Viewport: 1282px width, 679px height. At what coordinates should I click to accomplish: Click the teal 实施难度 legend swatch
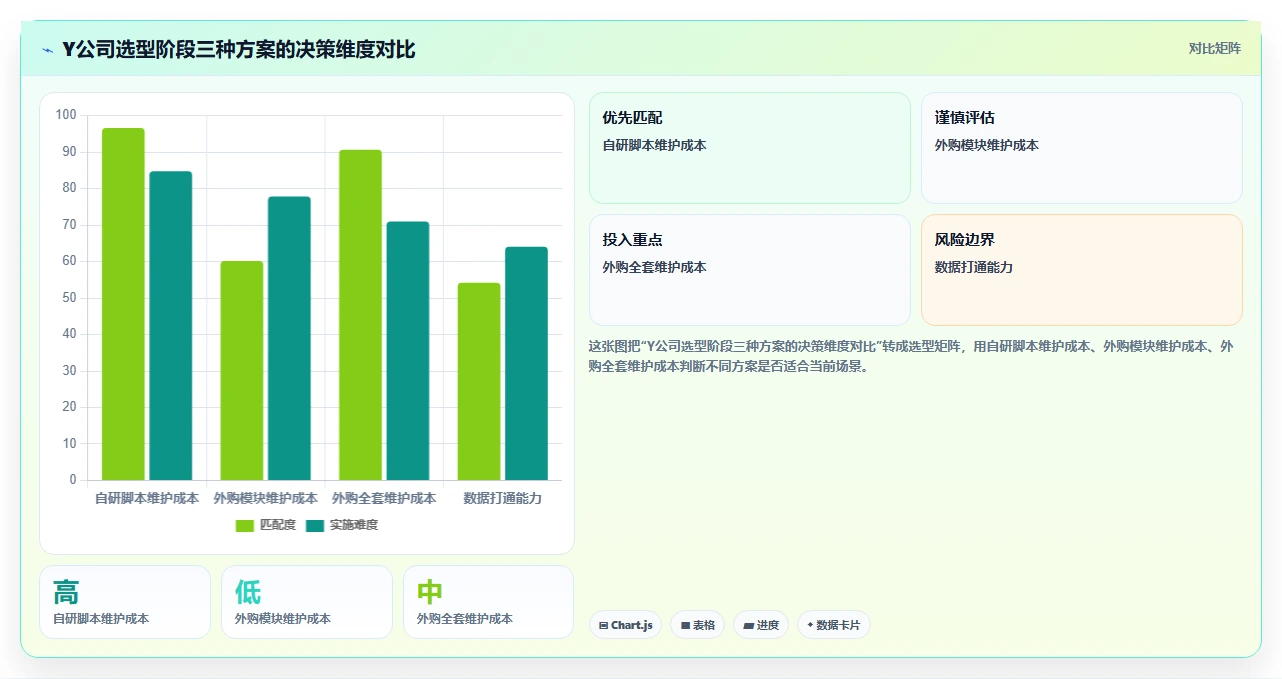coord(315,526)
